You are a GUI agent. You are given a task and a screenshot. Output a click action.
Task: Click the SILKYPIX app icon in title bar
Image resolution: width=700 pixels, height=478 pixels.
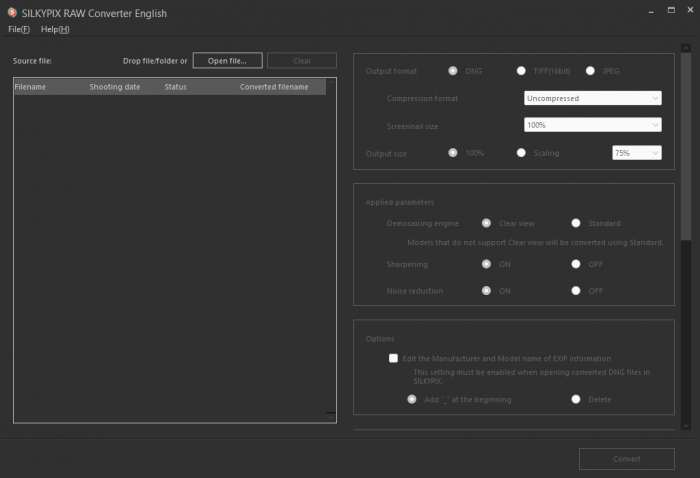[x=11, y=13]
